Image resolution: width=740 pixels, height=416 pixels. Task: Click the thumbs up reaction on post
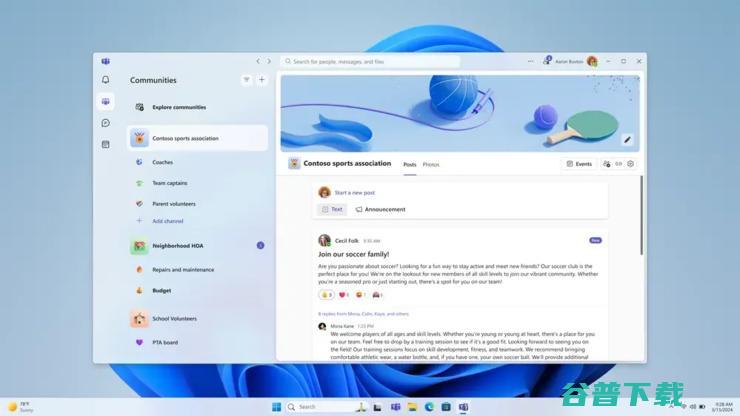coord(326,295)
